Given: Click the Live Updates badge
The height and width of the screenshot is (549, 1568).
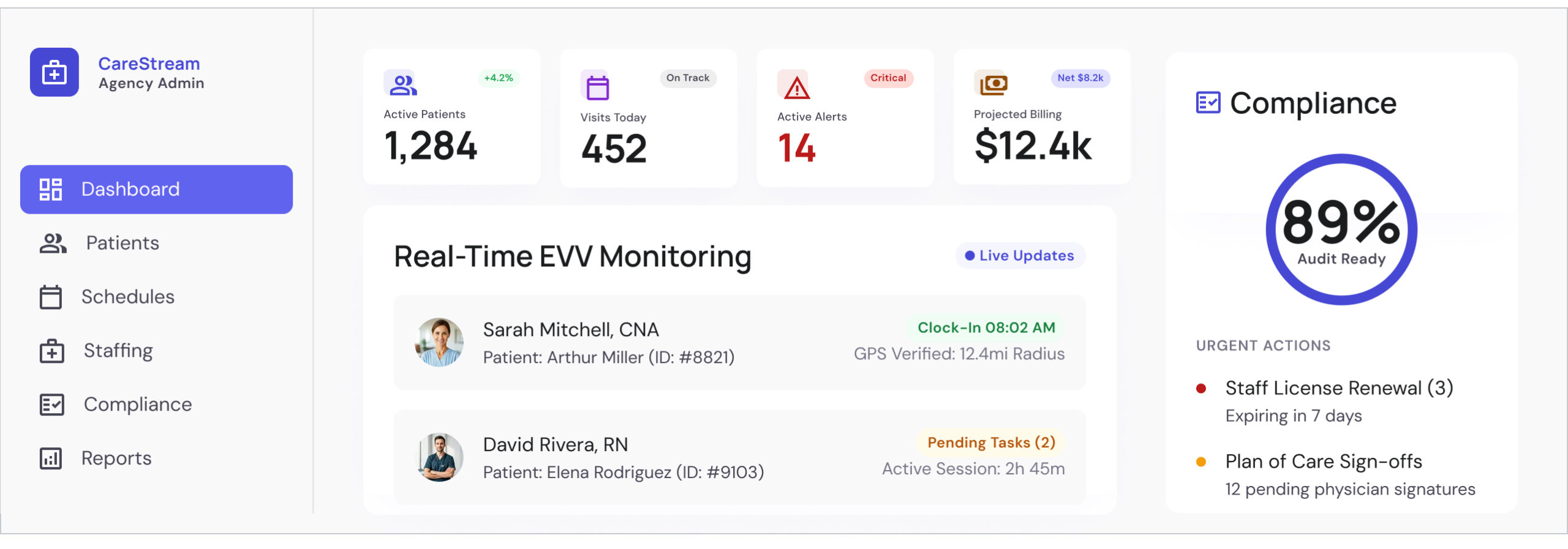Looking at the screenshot, I should (1020, 256).
